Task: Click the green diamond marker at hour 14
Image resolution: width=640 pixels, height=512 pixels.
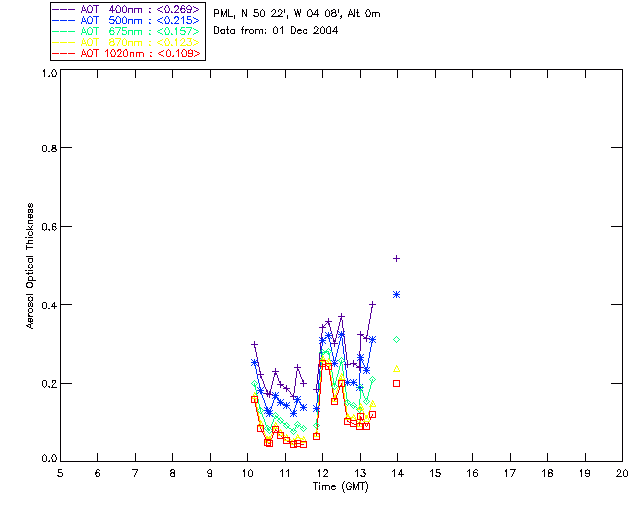Action: pos(396,339)
